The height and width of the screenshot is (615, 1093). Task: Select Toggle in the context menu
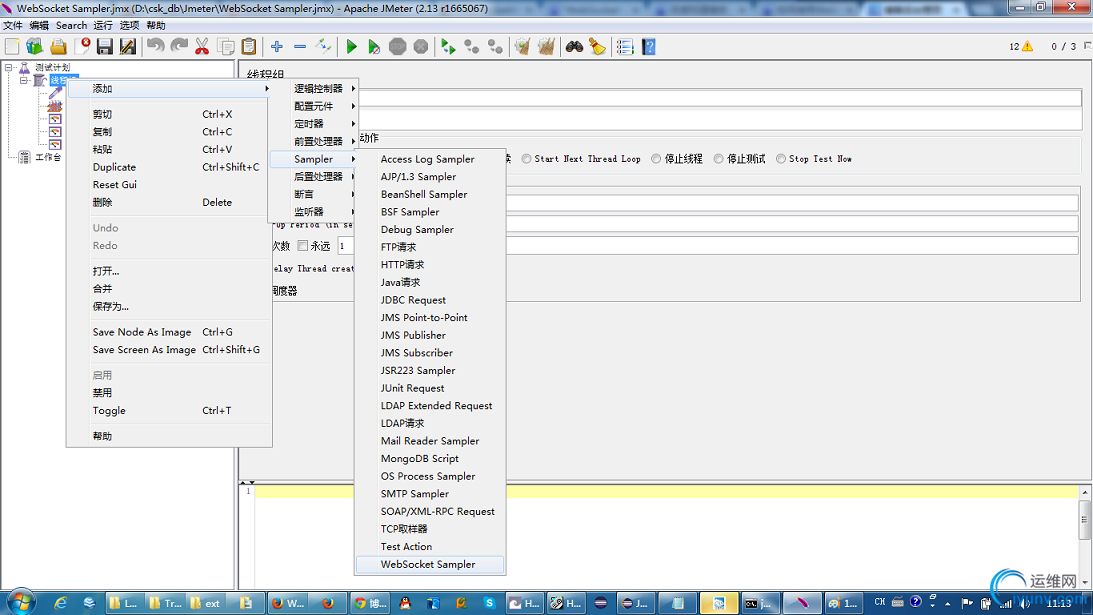coord(169,411)
